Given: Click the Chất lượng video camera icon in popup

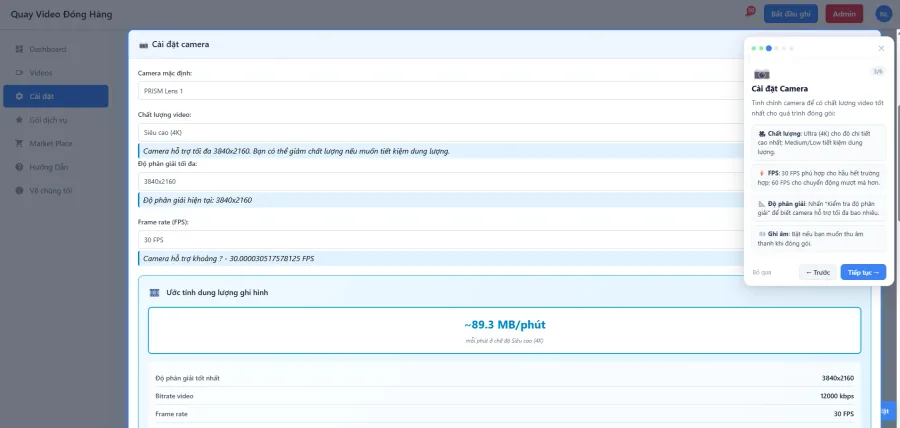Looking at the screenshot, I should 762,133.
